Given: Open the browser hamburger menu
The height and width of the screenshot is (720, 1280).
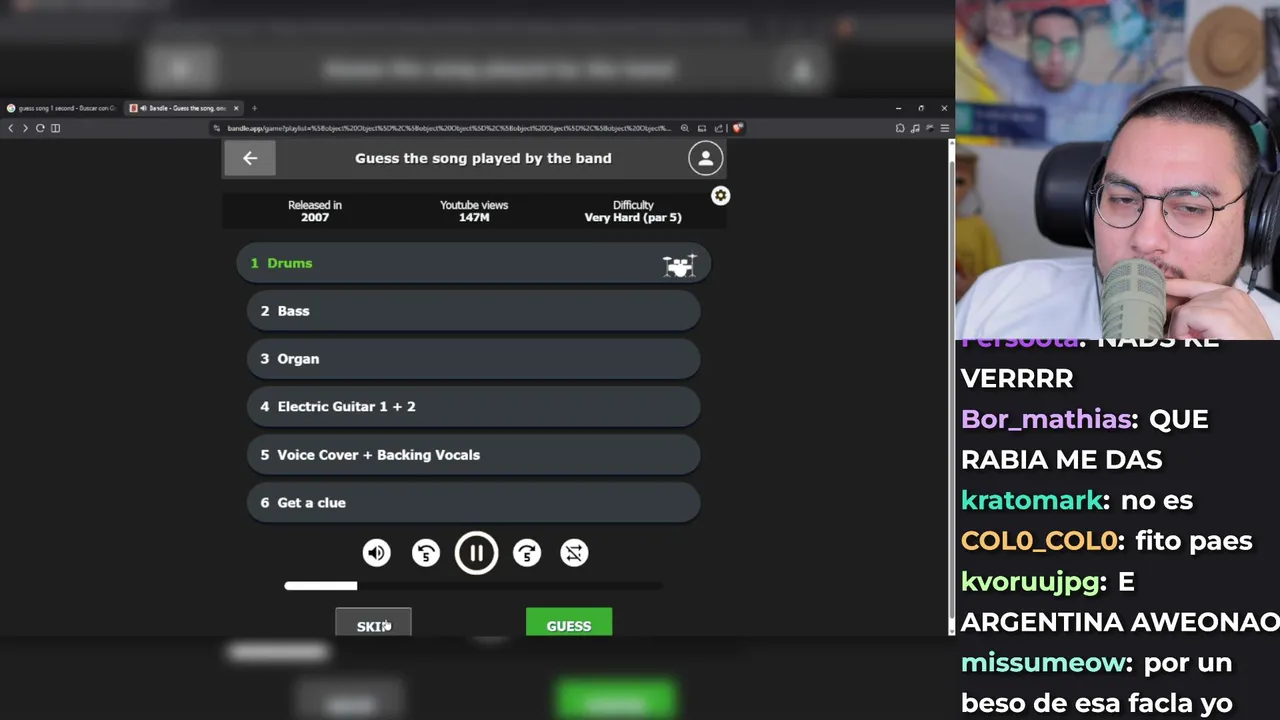Looking at the screenshot, I should pyautogui.click(x=944, y=128).
